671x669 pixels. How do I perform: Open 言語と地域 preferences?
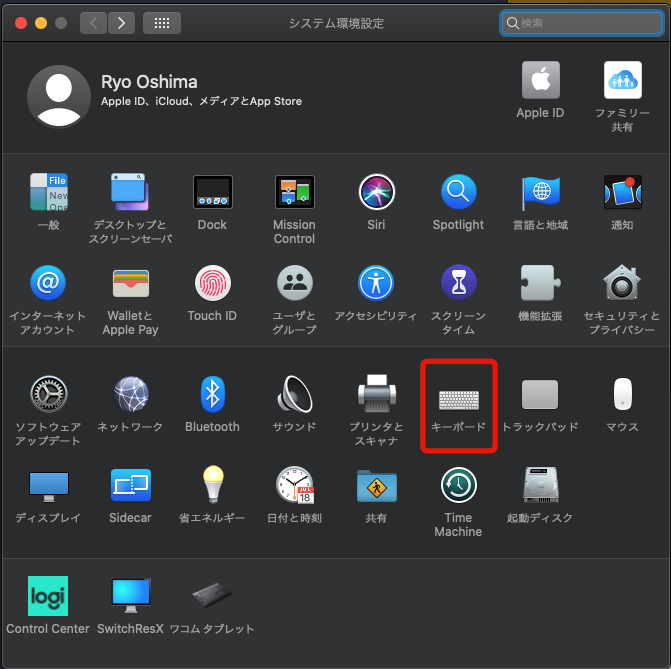(x=540, y=192)
